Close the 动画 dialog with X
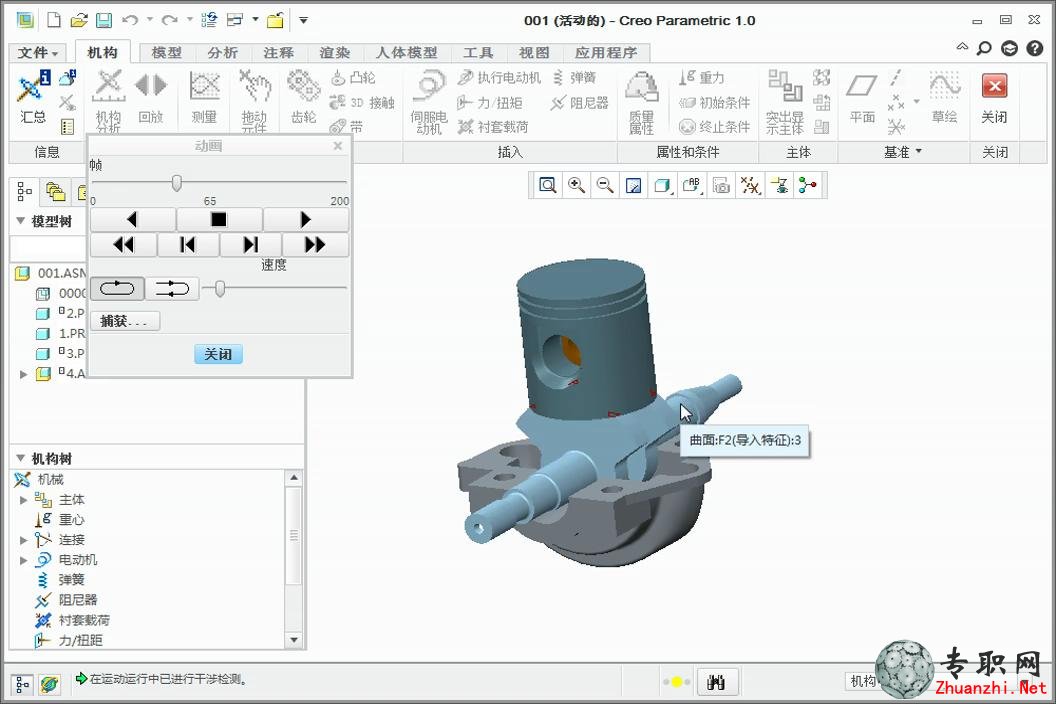The height and width of the screenshot is (704, 1056). 338,146
